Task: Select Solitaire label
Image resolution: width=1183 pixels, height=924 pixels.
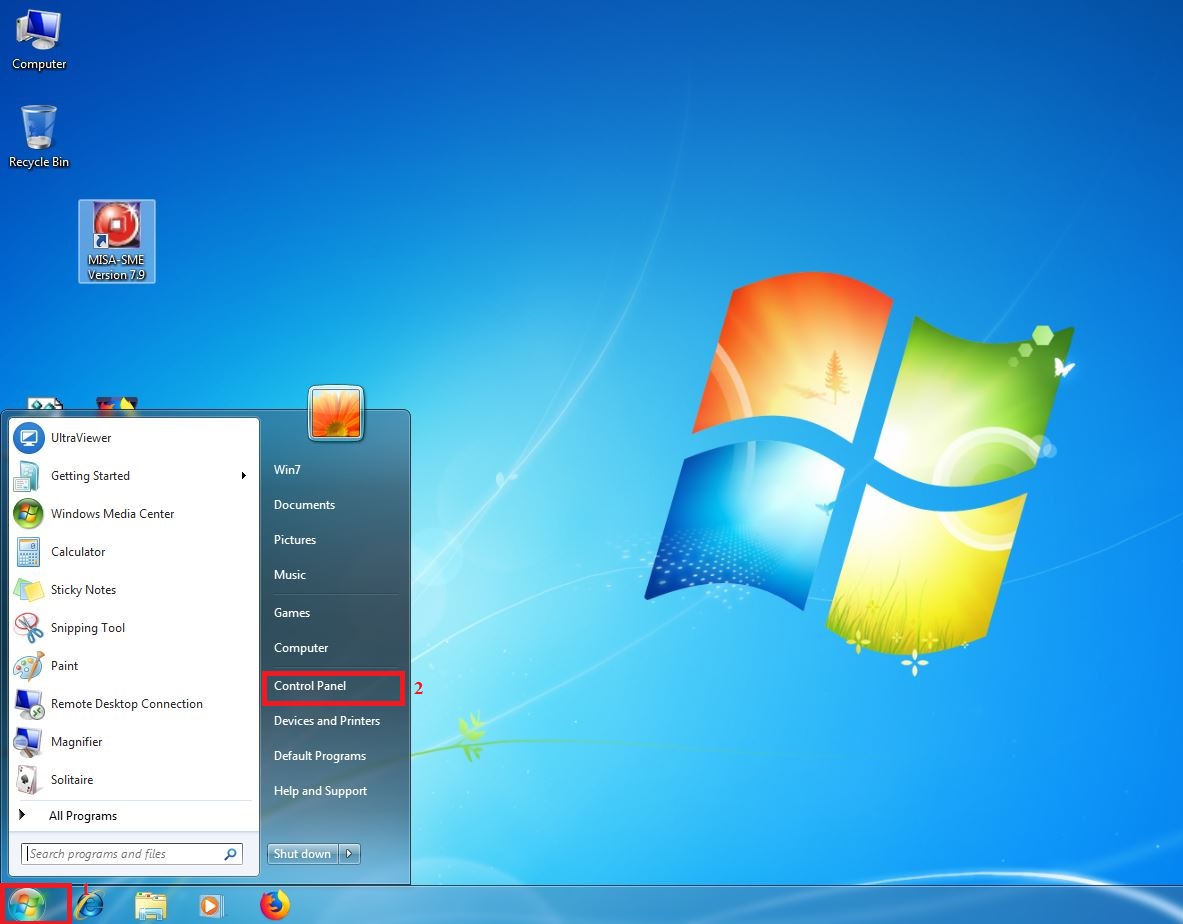Action: (72, 780)
